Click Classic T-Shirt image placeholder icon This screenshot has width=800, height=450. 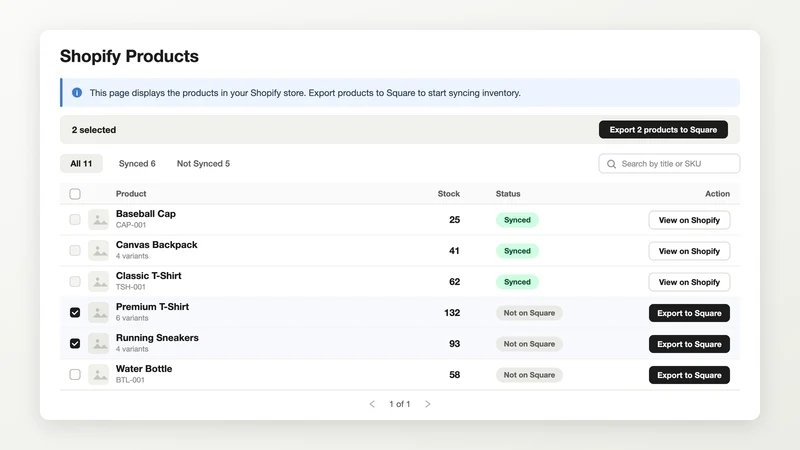coord(98,282)
